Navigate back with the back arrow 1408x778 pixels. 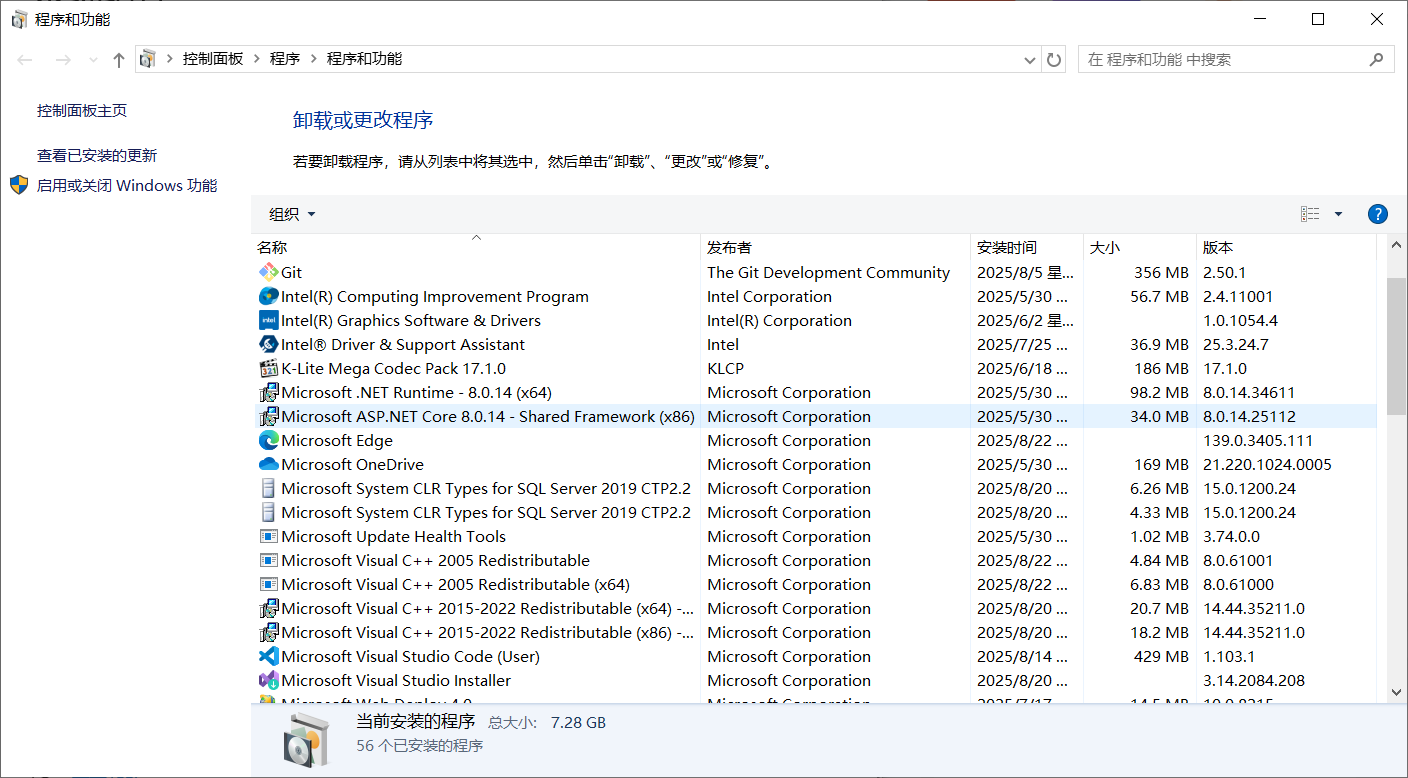point(26,60)
